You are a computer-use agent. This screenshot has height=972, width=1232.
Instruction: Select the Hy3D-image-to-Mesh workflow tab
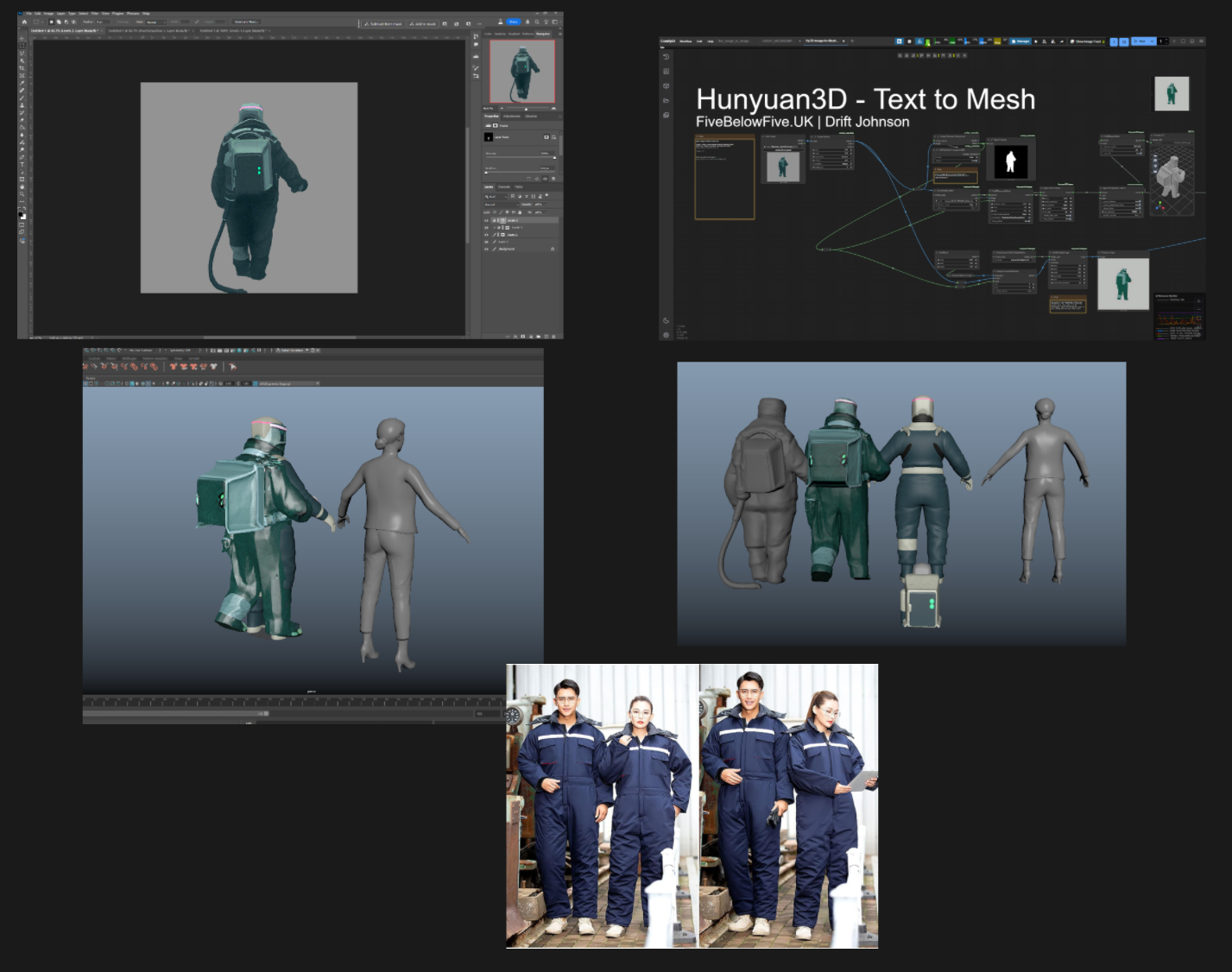[824, 41]
